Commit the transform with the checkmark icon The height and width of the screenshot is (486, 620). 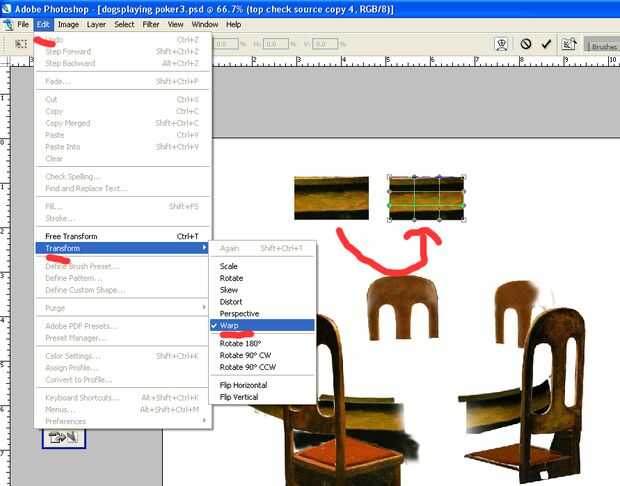click(x=546, y=44)
